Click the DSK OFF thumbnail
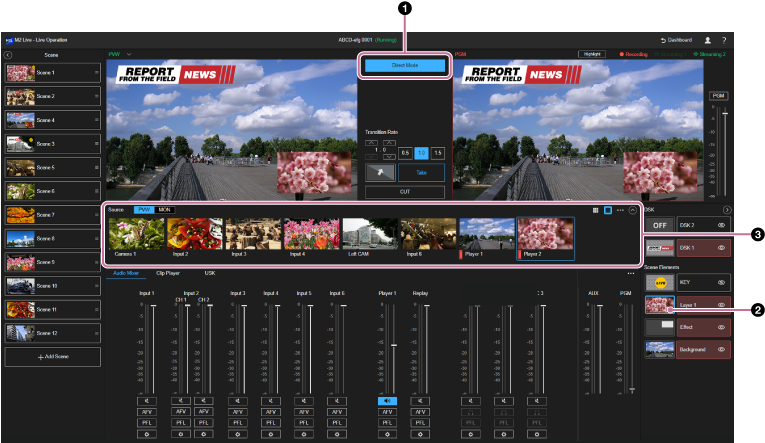Viewport: 765px width, 443px height. (x=660, y=225)
